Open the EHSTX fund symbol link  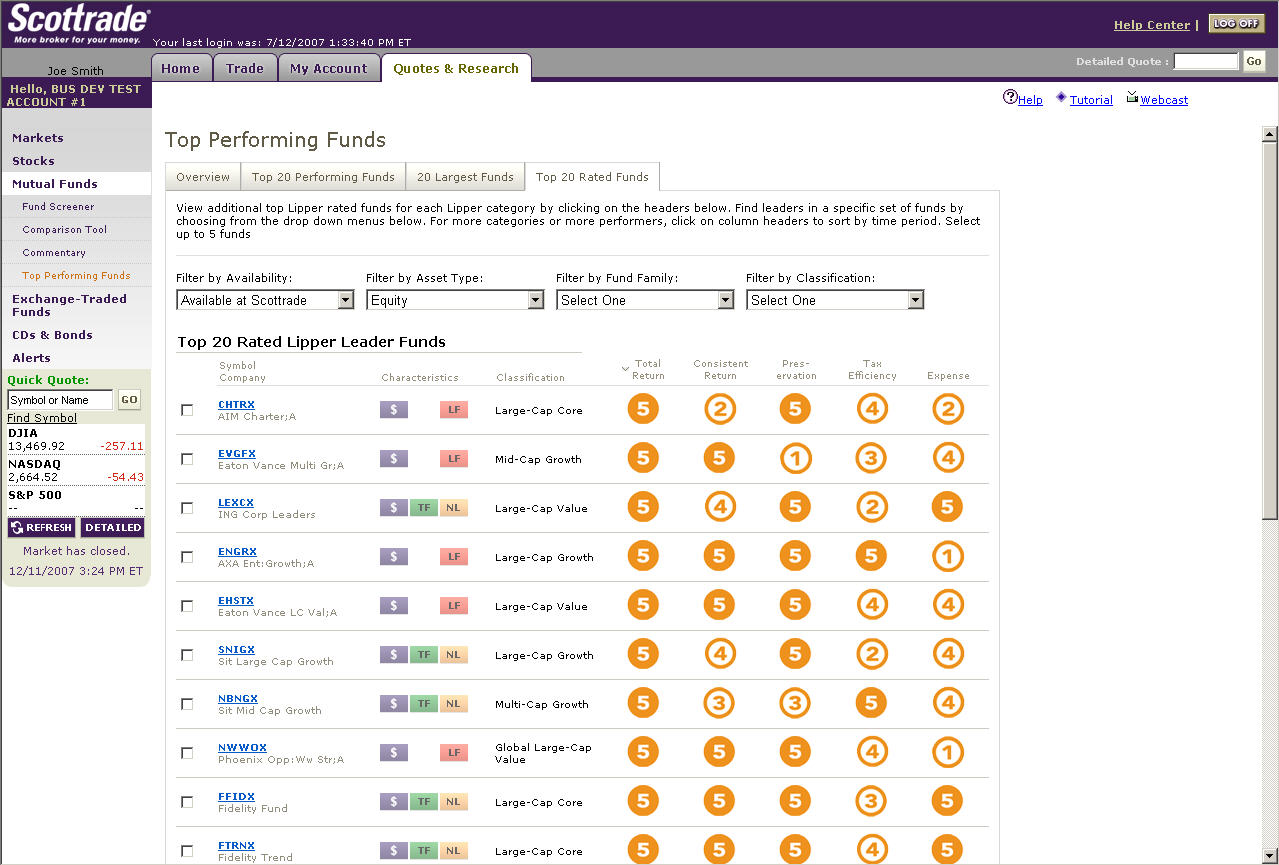click(236, 601)
